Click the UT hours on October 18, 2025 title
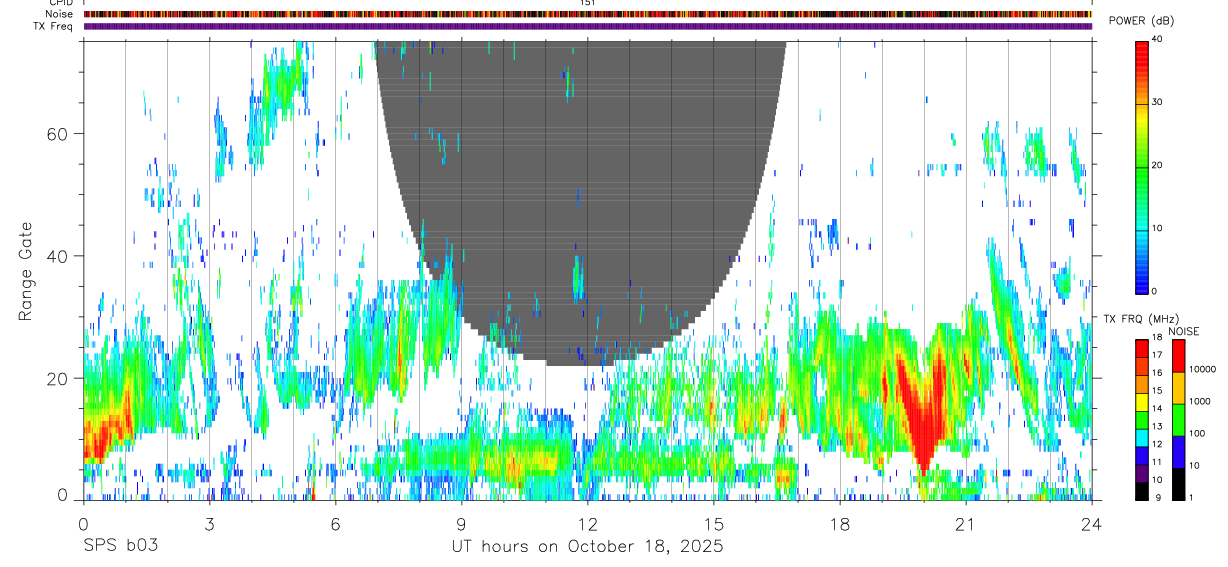The image size is (1228, 567). tap(587, 547)
